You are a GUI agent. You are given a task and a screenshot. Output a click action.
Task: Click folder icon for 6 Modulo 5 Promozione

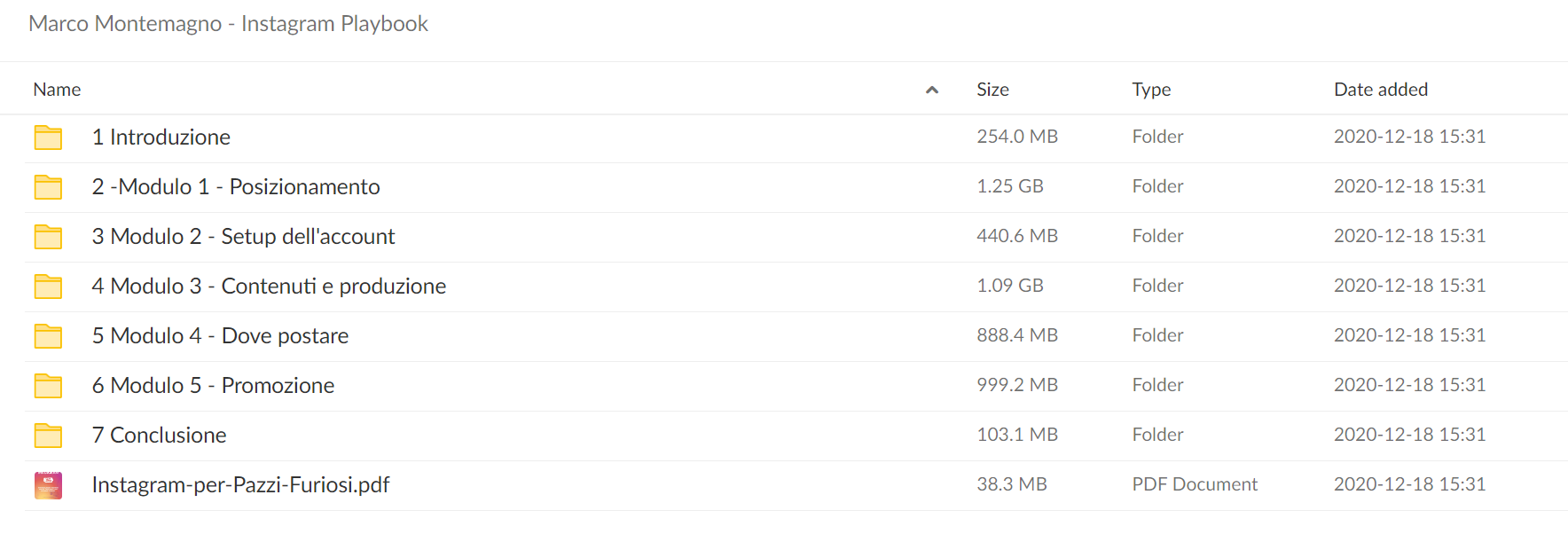(48, 386)
